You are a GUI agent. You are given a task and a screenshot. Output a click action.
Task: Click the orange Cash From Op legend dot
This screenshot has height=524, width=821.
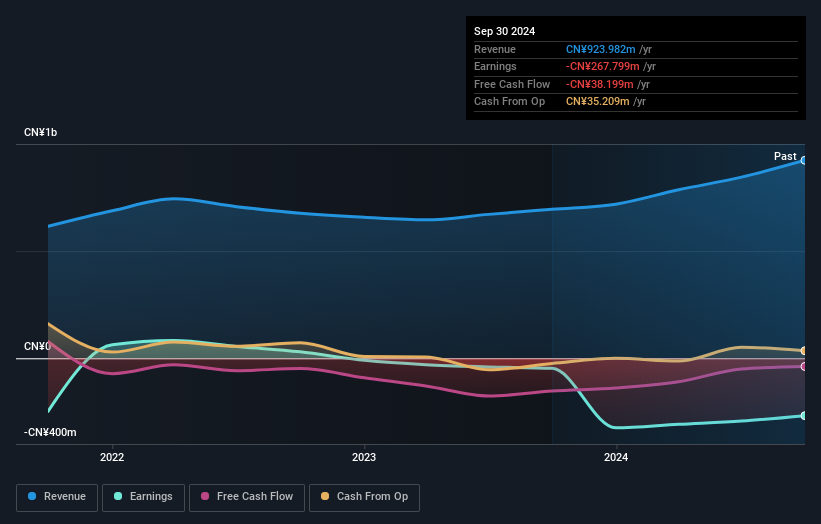click(325, 496)
